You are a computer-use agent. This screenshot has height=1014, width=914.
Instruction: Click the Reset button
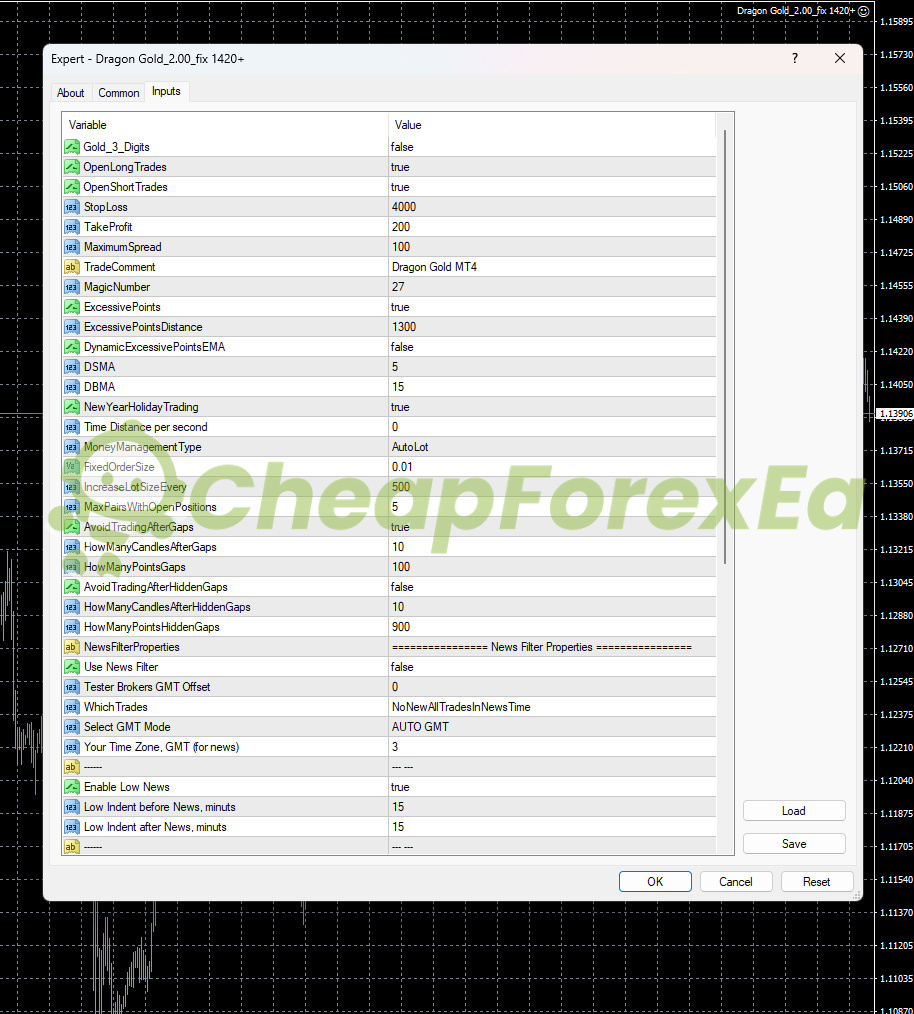[816, 881]
